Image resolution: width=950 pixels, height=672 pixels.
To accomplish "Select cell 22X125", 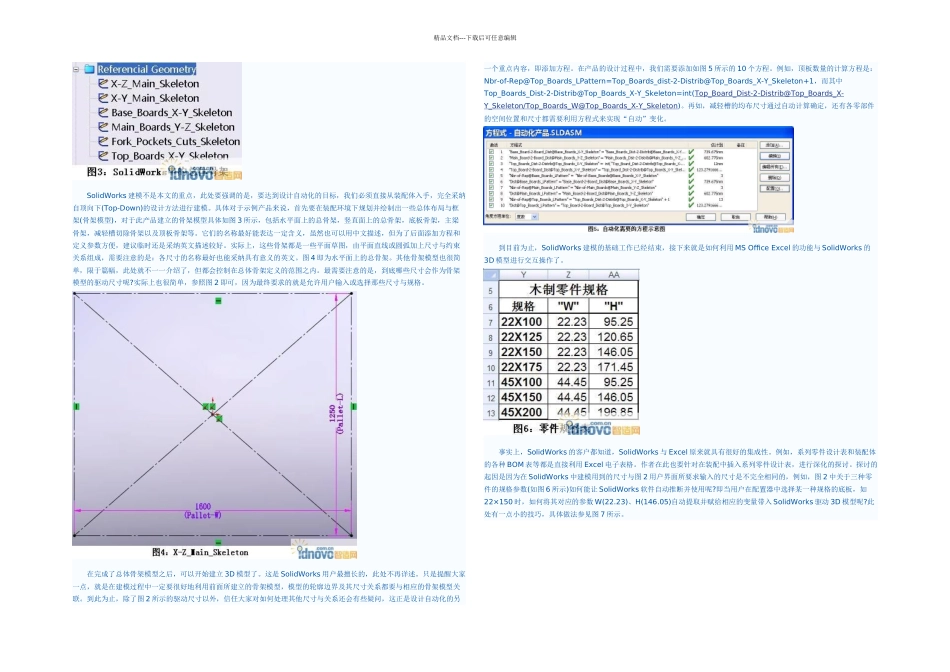I will 523,337.
